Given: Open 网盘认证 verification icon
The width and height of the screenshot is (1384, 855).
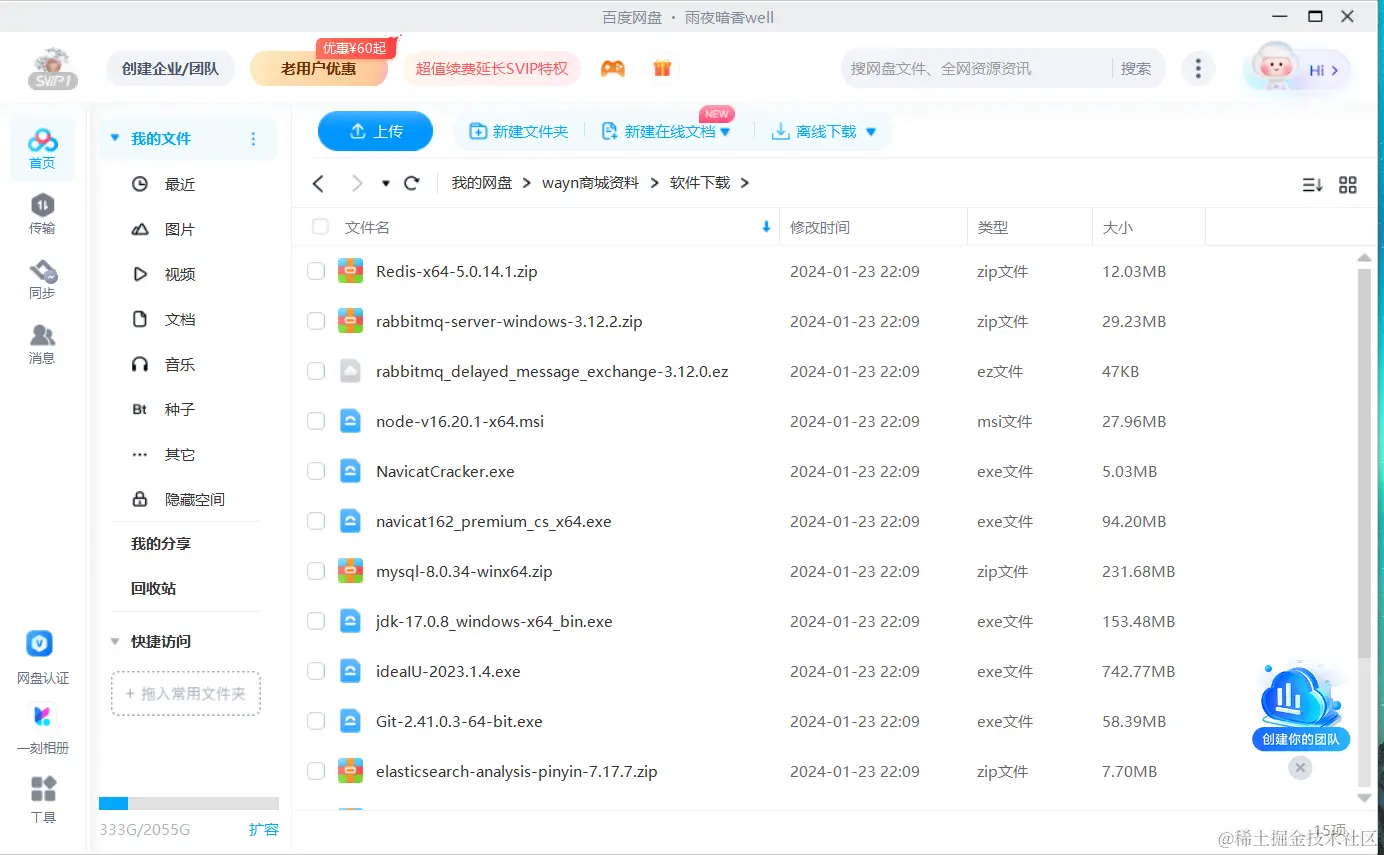Looking at the screenshot, I should coord(39,643).
